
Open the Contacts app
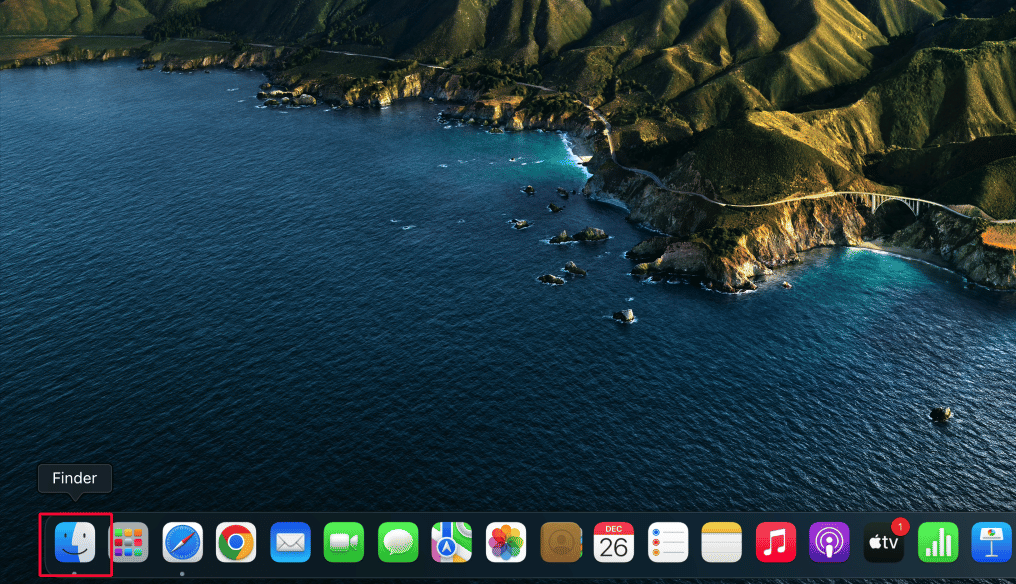coord(560,542)
